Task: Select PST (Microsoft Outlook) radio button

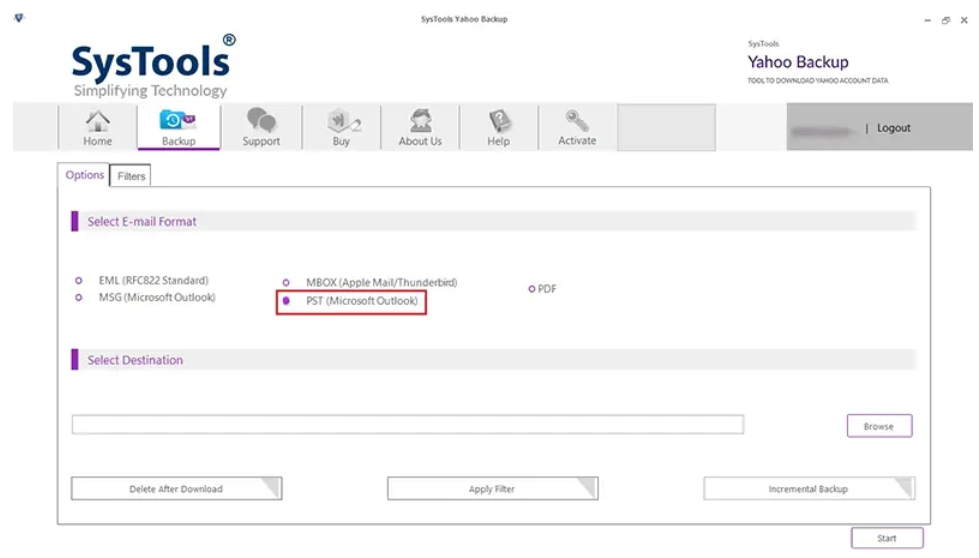Action: (x=286, y=301)
